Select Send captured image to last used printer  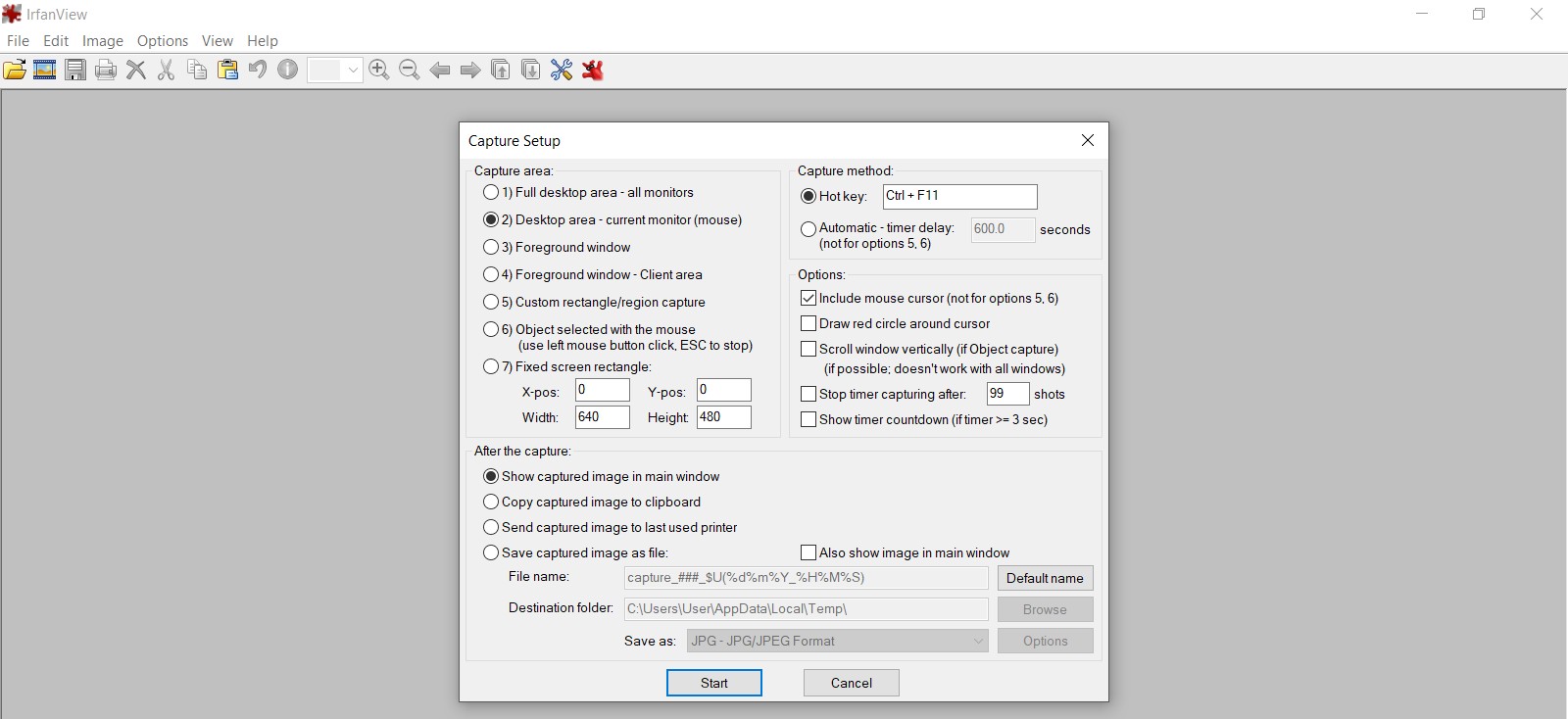611,527
